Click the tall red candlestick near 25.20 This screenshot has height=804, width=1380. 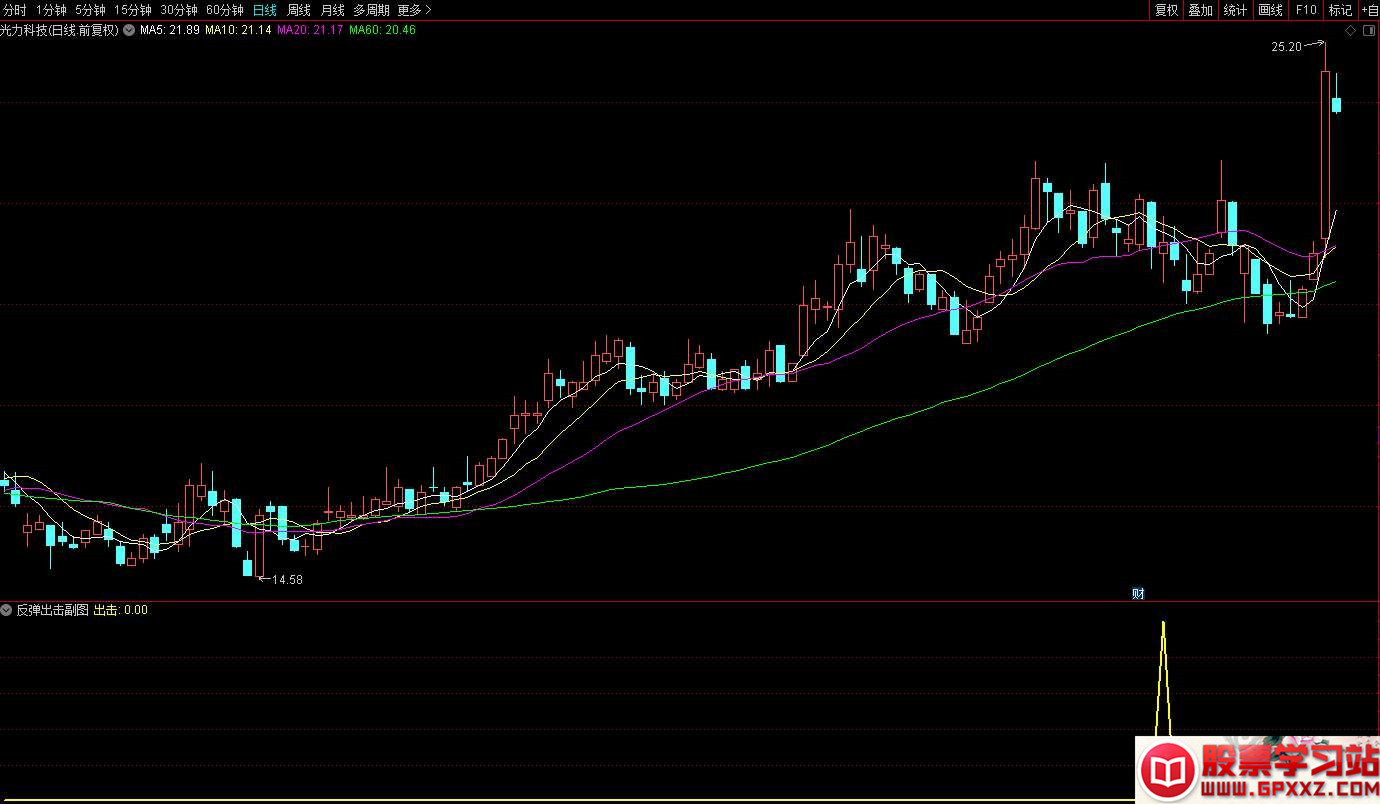[1326, 155]
